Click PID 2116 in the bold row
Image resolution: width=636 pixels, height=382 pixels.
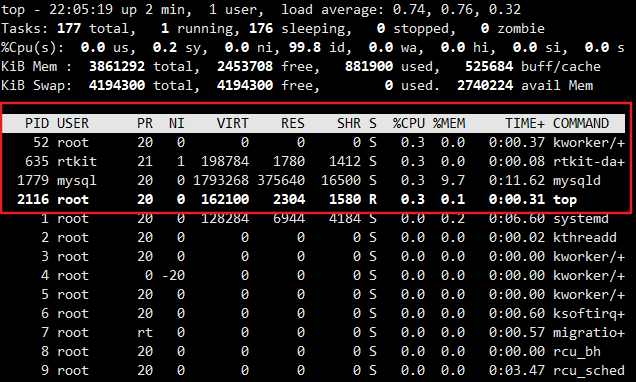[33, 200]
